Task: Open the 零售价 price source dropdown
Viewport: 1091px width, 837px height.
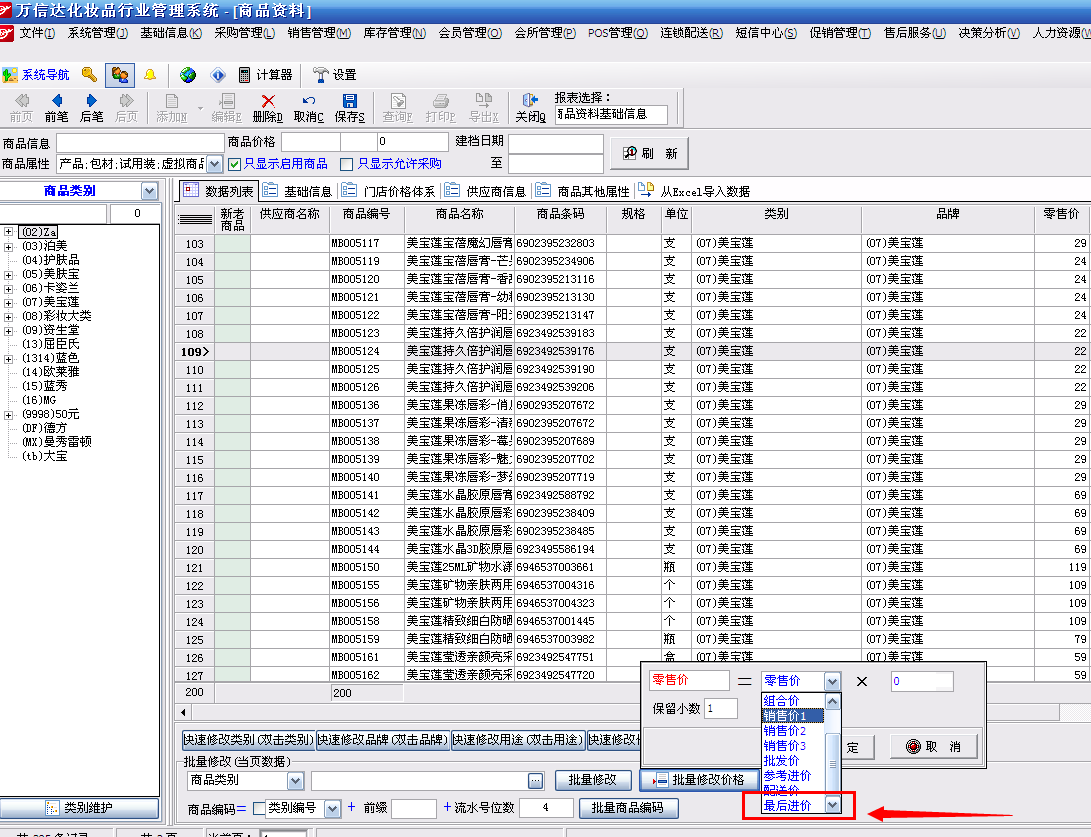Action: point(832,681)
